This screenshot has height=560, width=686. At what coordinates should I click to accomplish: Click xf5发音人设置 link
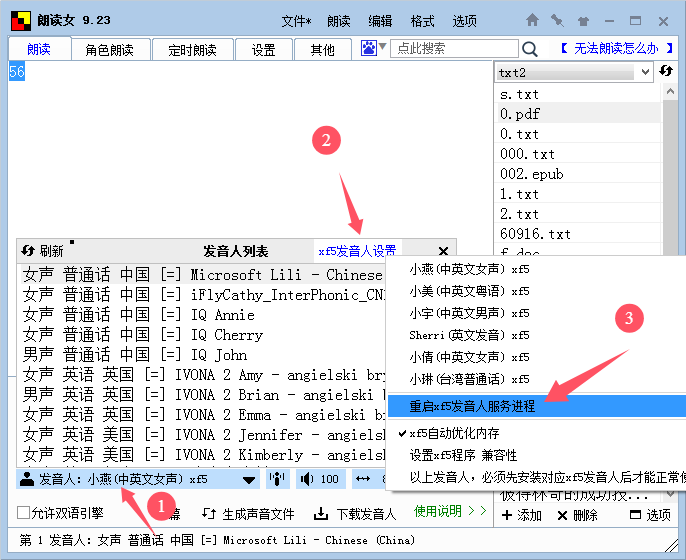pos(357,251)
